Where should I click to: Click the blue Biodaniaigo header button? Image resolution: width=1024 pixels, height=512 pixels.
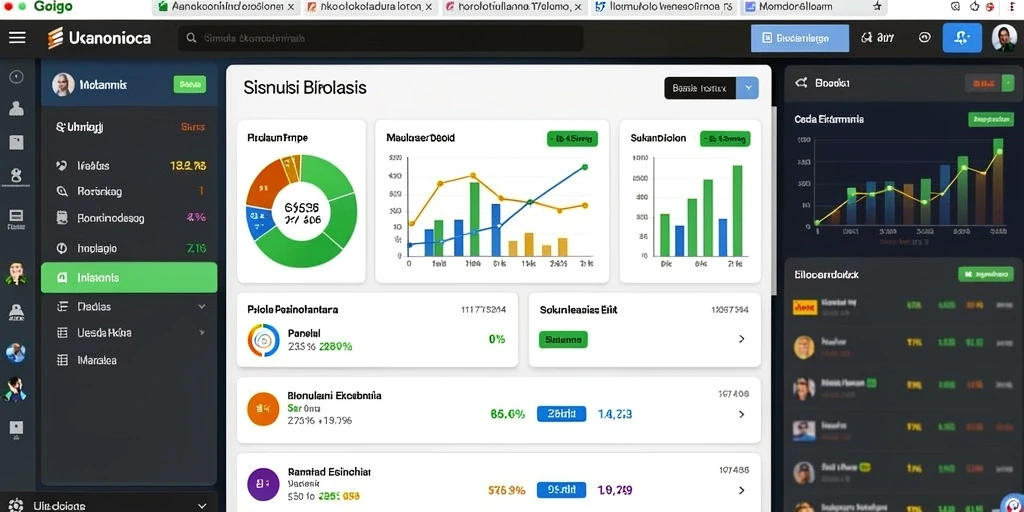coord(800,38)
